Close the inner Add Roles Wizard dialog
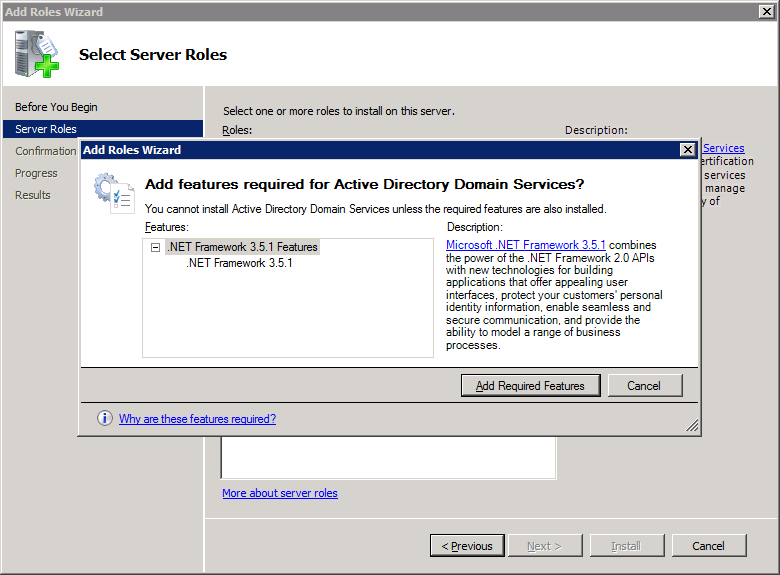The width and height of the screenshot is (780, 575). [x=687, y=150]
